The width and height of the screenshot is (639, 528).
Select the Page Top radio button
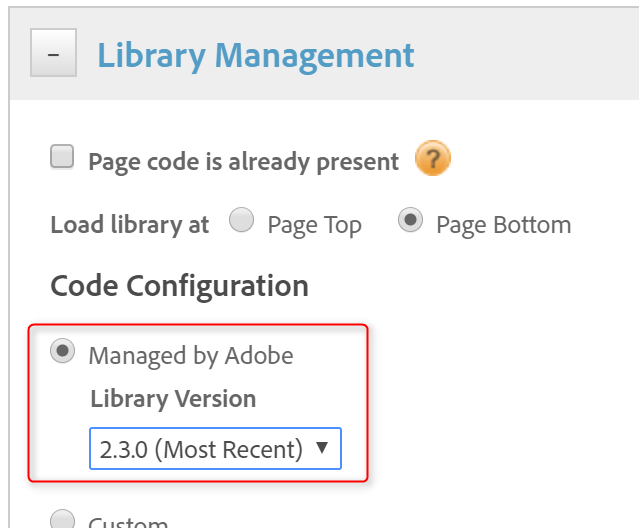[241, 221]
